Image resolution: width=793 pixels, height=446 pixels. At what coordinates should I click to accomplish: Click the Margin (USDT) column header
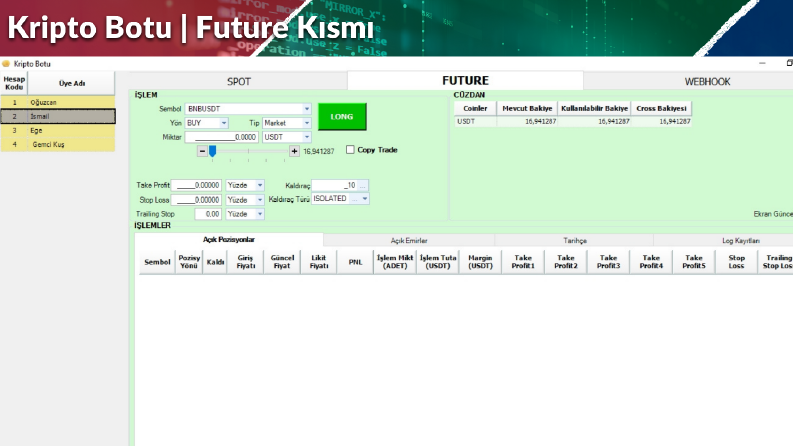click(x=480, y=262)
